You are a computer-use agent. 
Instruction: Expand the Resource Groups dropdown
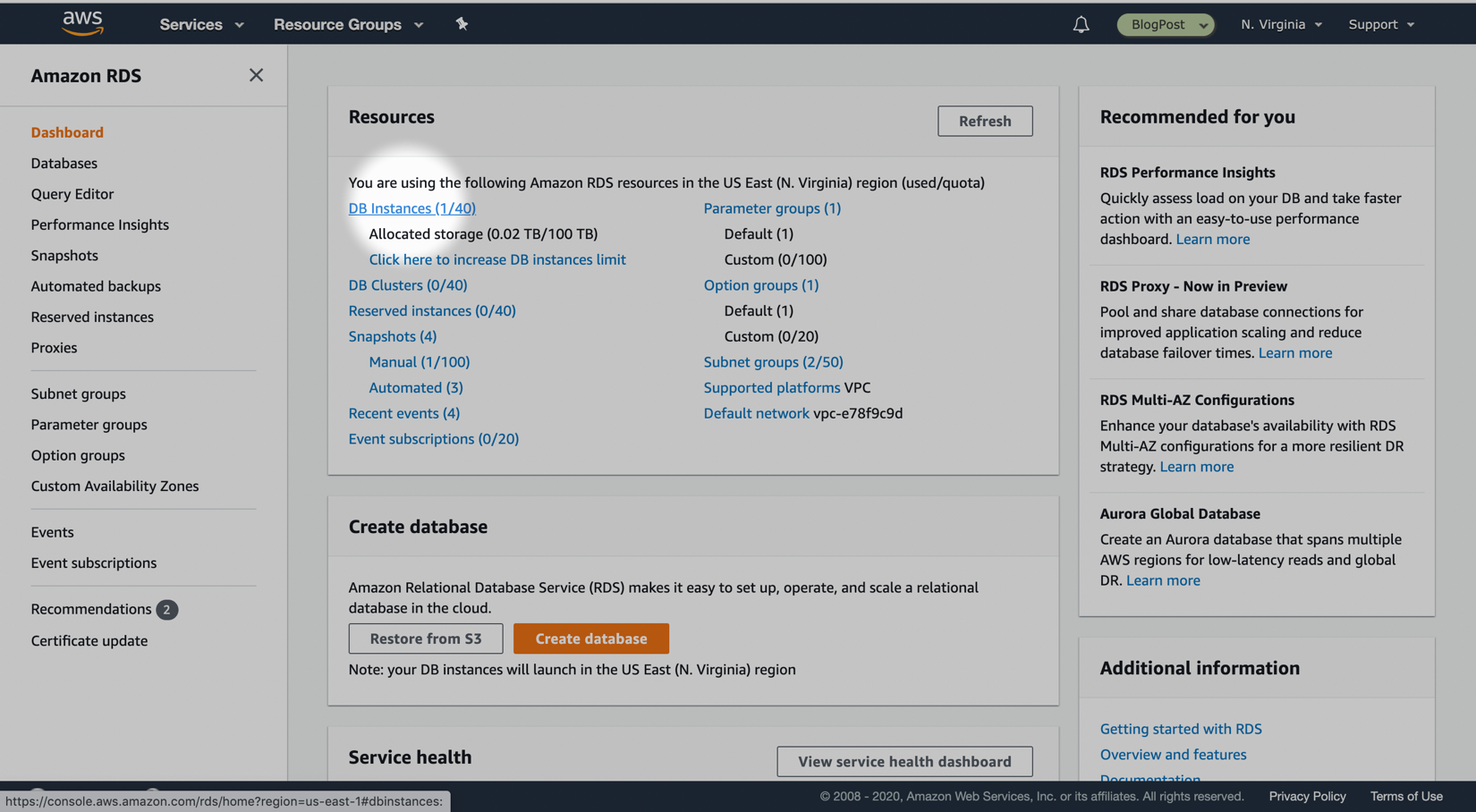(348, 24)
